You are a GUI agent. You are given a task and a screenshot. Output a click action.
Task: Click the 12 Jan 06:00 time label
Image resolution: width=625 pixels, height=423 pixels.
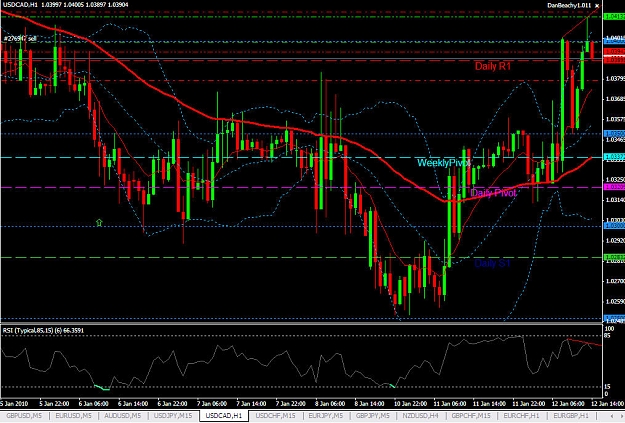568,403
